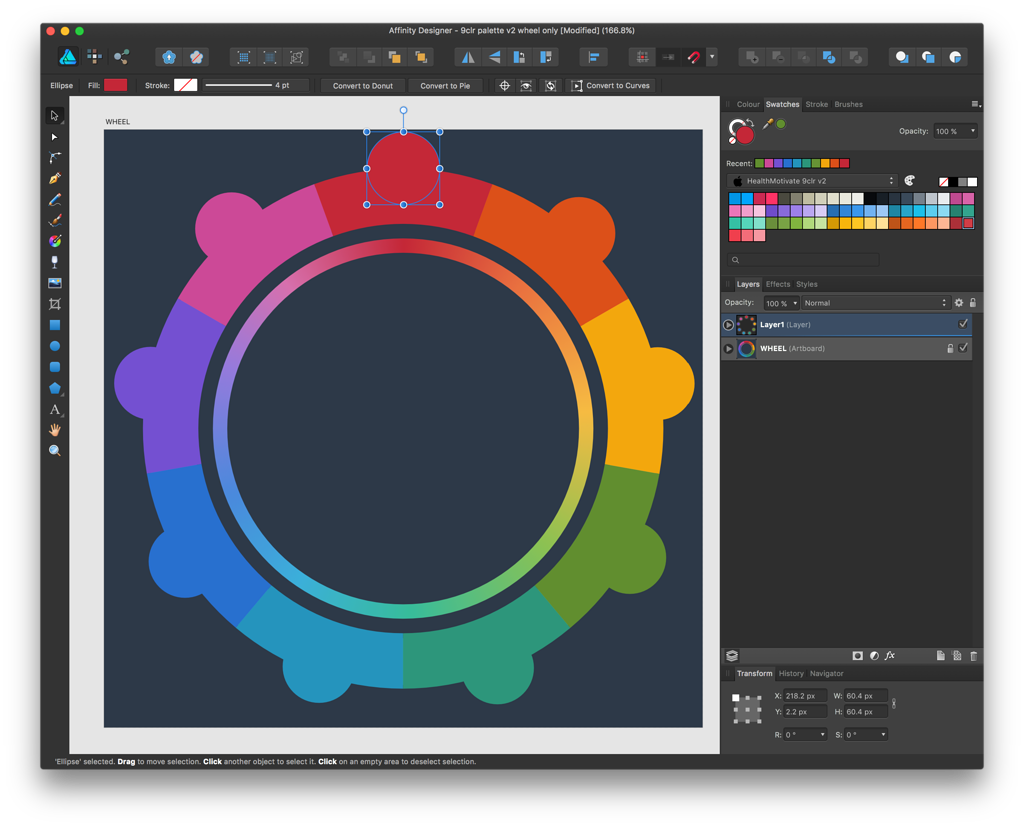Uncheck the WHEEL artboard visibility checkbox
Image resolution: width=1024 pixels, height=827 pixels.
963,348
